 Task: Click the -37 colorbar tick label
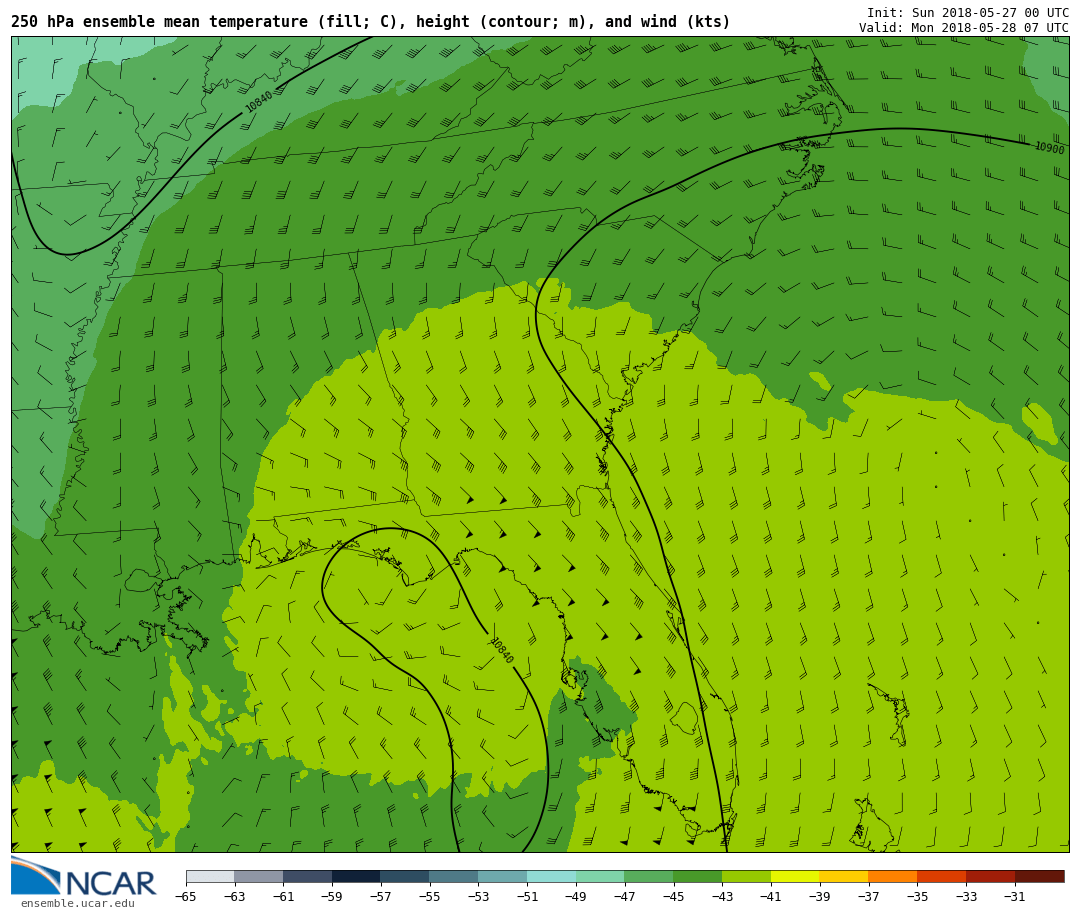869,896
